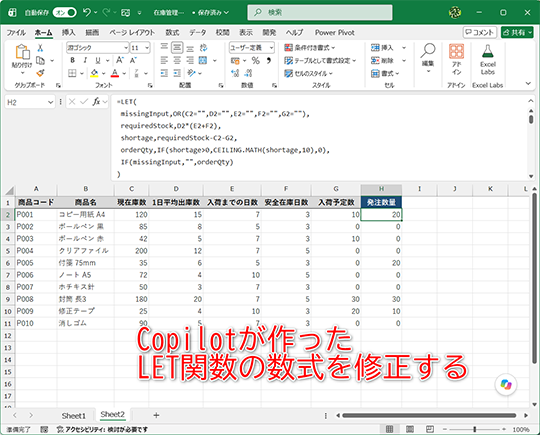Viewport: 540px width, 435px height.
Task: Switch to the Page Layout tab
Action: tap(132, 33)
